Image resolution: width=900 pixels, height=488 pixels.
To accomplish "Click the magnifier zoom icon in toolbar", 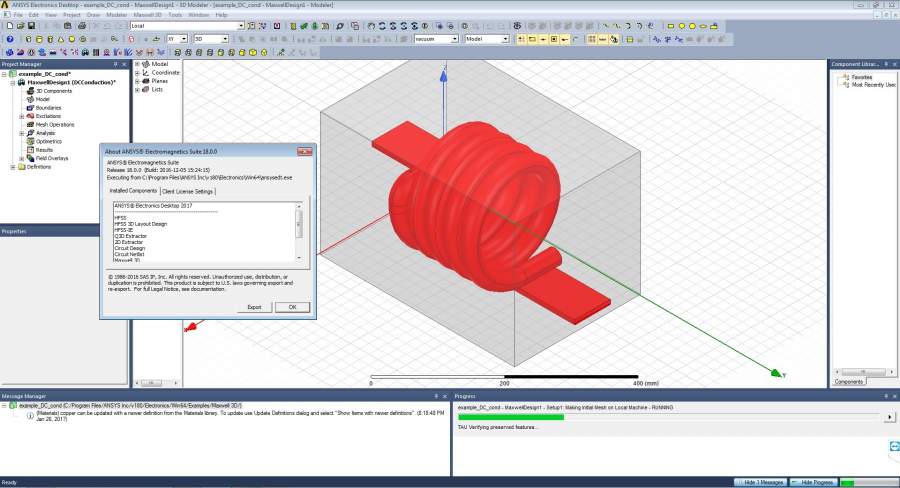I will [x=340, y=26].
